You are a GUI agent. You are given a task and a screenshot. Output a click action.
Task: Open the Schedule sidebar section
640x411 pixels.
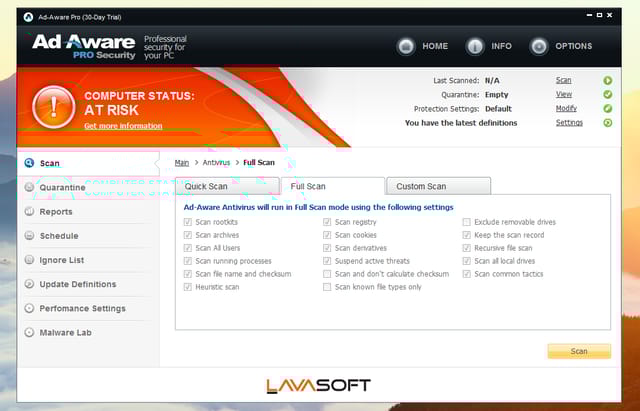[88, 235]
